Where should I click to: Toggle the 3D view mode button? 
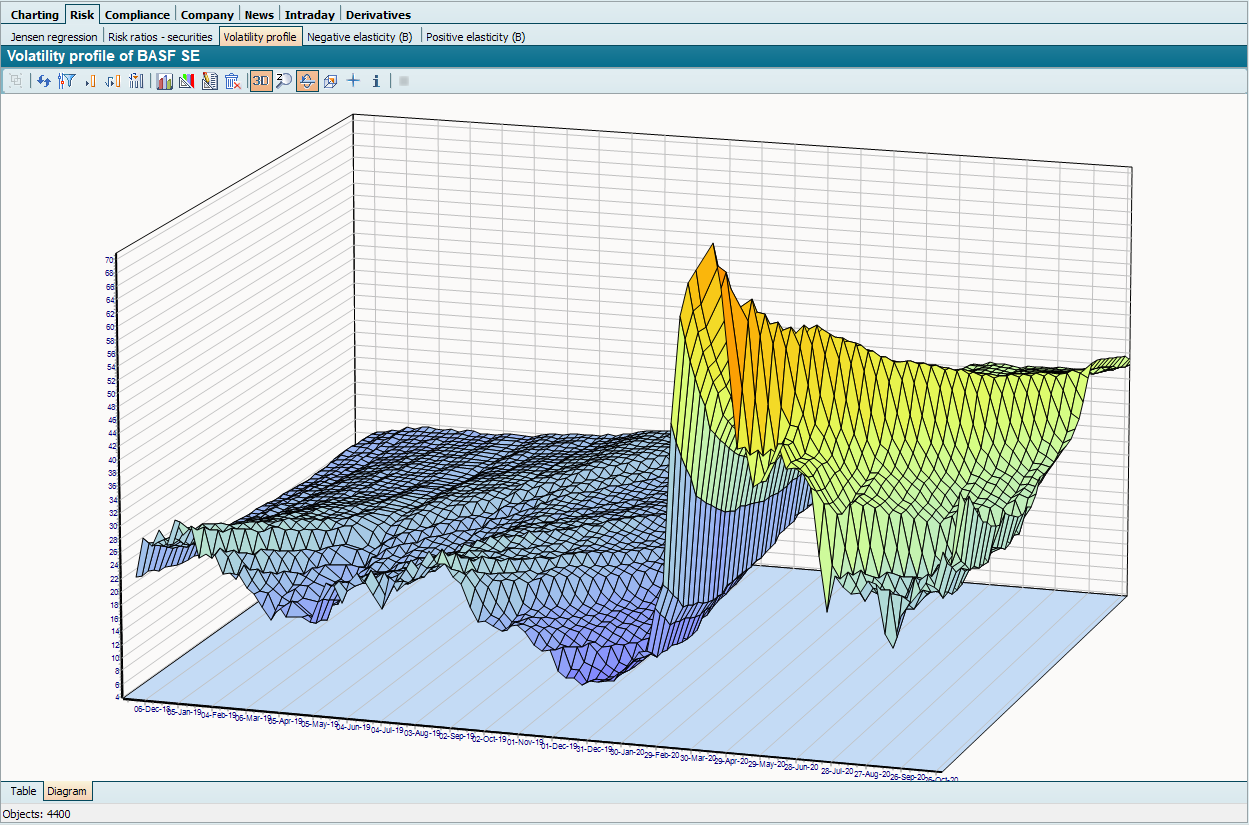pyautogui.click(x=261, y=81)
